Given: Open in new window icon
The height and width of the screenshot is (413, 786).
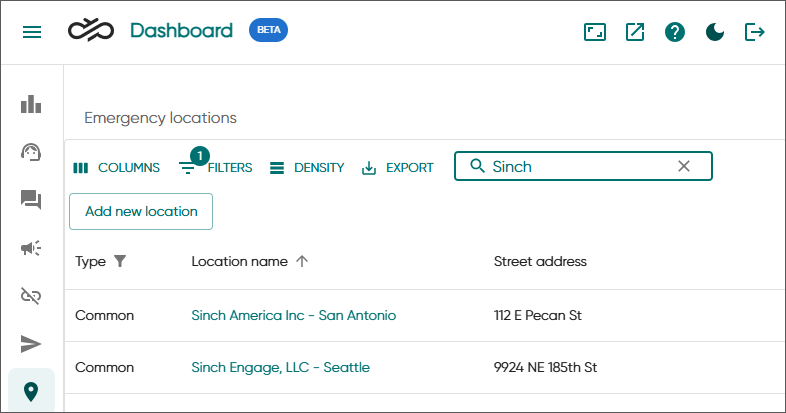Looking at the screenshot, I should pyautogui.click(x=635, y=32).
